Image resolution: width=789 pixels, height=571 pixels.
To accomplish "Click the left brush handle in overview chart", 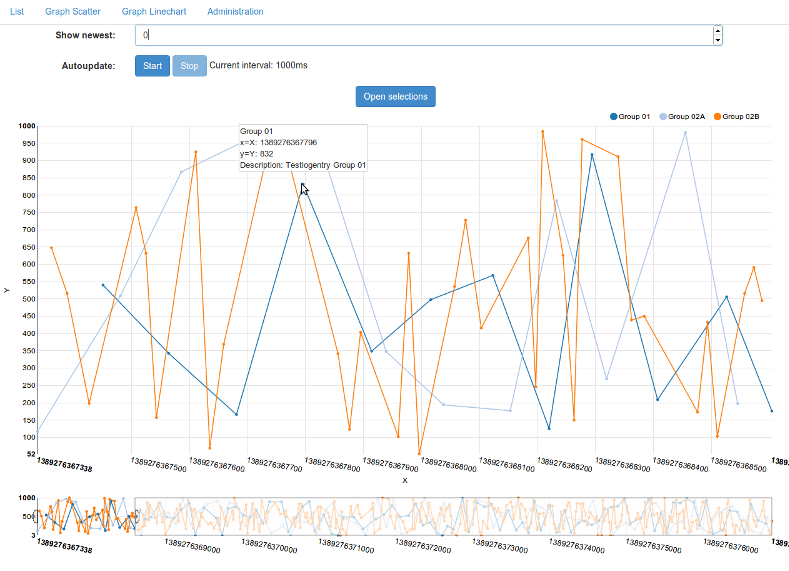I will click(x=36, y=516).
